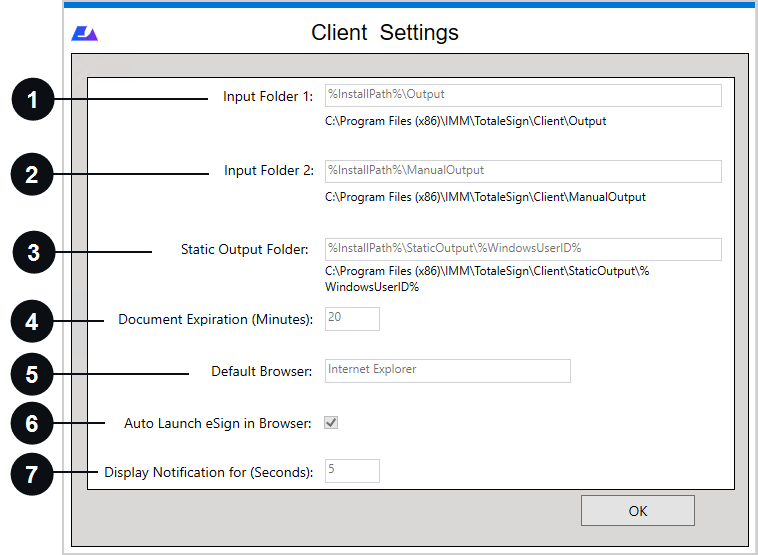Click Display Notification seconds box
Image resolution: width=758 pixels, height=555 pixels.
tap(352, 471)
